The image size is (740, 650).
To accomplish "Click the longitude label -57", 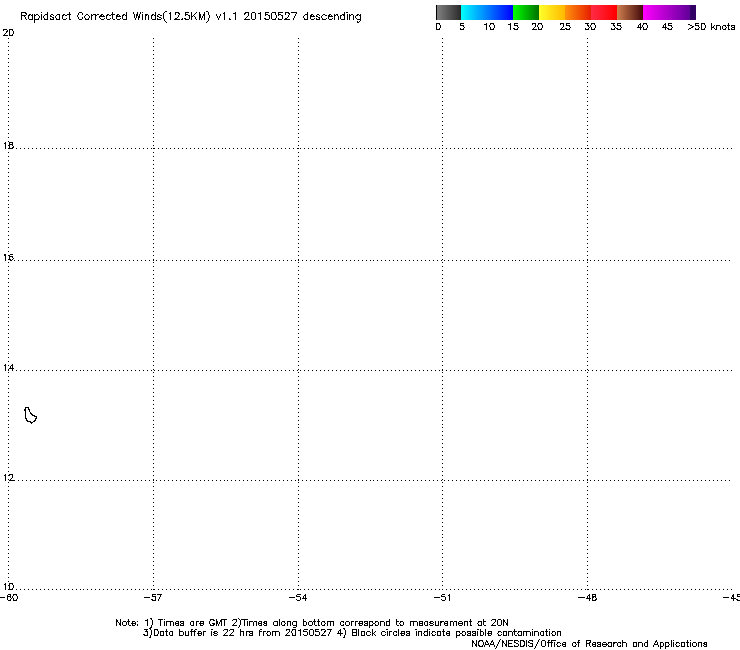I will pos(153,598).
